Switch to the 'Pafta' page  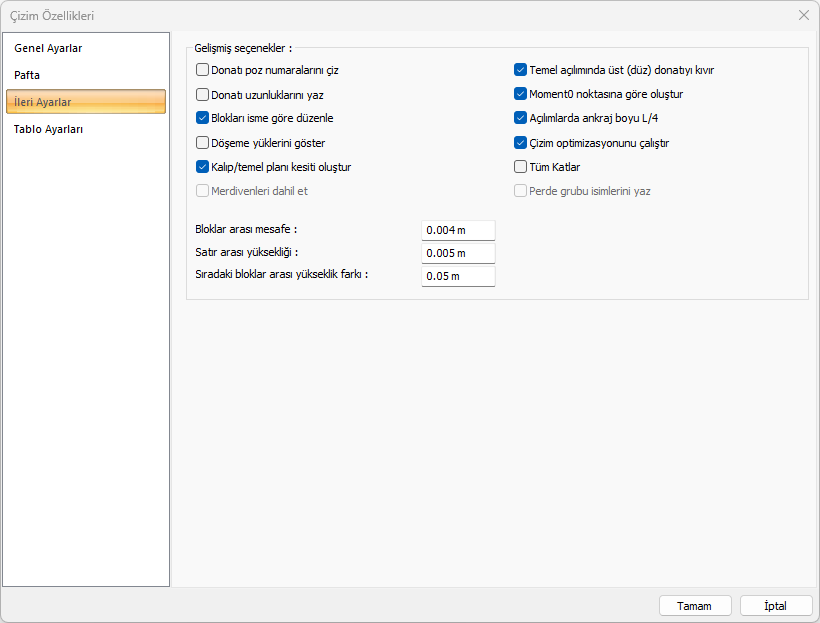click(x=27, y=75)
